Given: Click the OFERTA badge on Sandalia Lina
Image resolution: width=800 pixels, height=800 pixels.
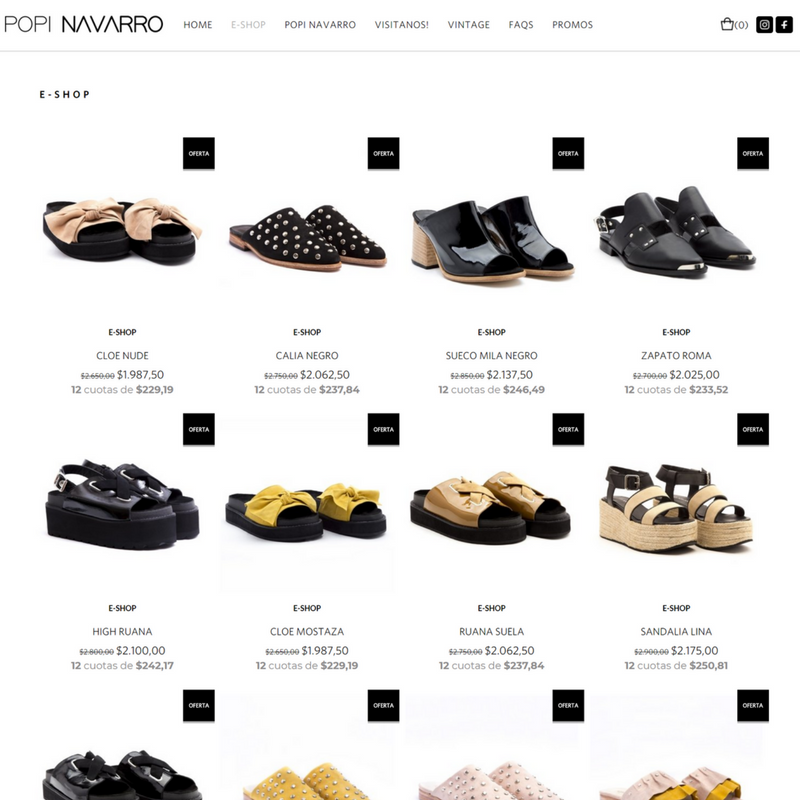Looking at the screenshot, I should point(753,429).
